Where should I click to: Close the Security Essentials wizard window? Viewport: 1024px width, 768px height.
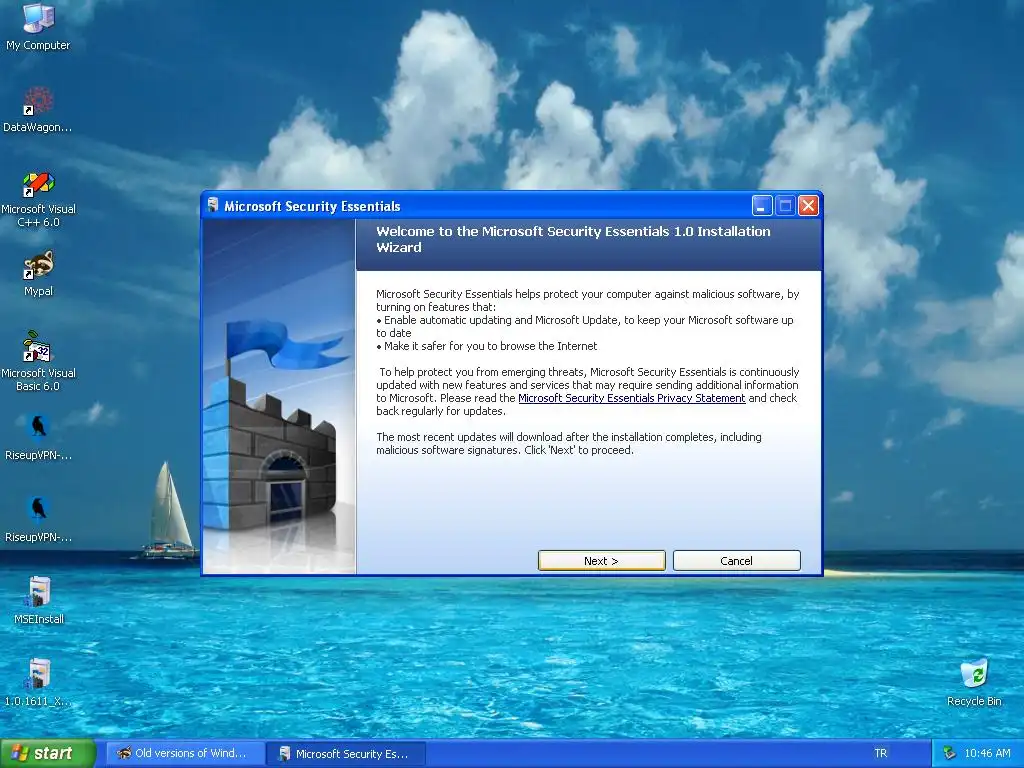[808, 206]
